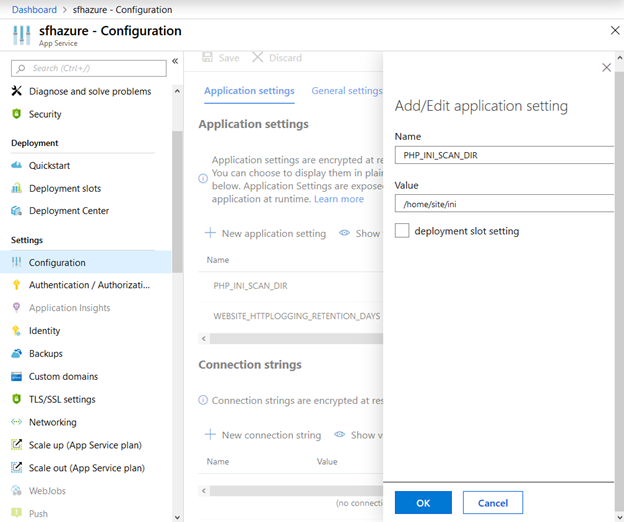Click the application settings horizontal scrollbar track

coord(296,339)
